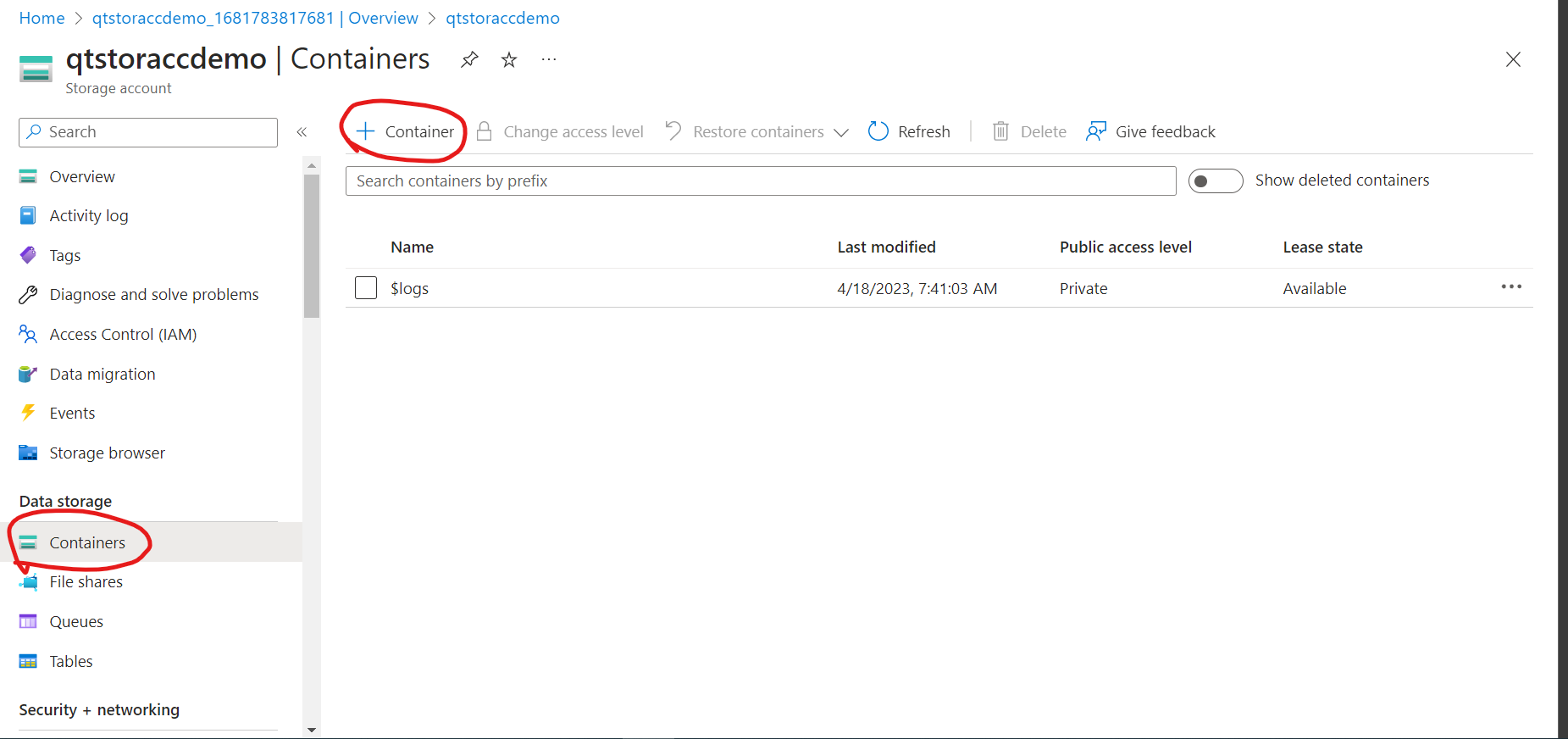Click the sidebar scroll down arrow
This screenshot has width=1568, height=739.
[x=312, y=730]
